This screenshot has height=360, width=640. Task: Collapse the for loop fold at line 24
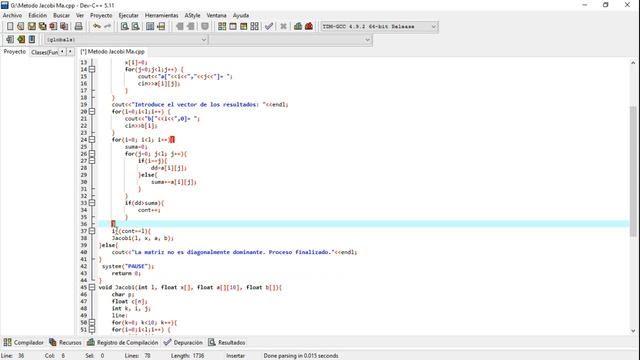click(x=92, y=140)
